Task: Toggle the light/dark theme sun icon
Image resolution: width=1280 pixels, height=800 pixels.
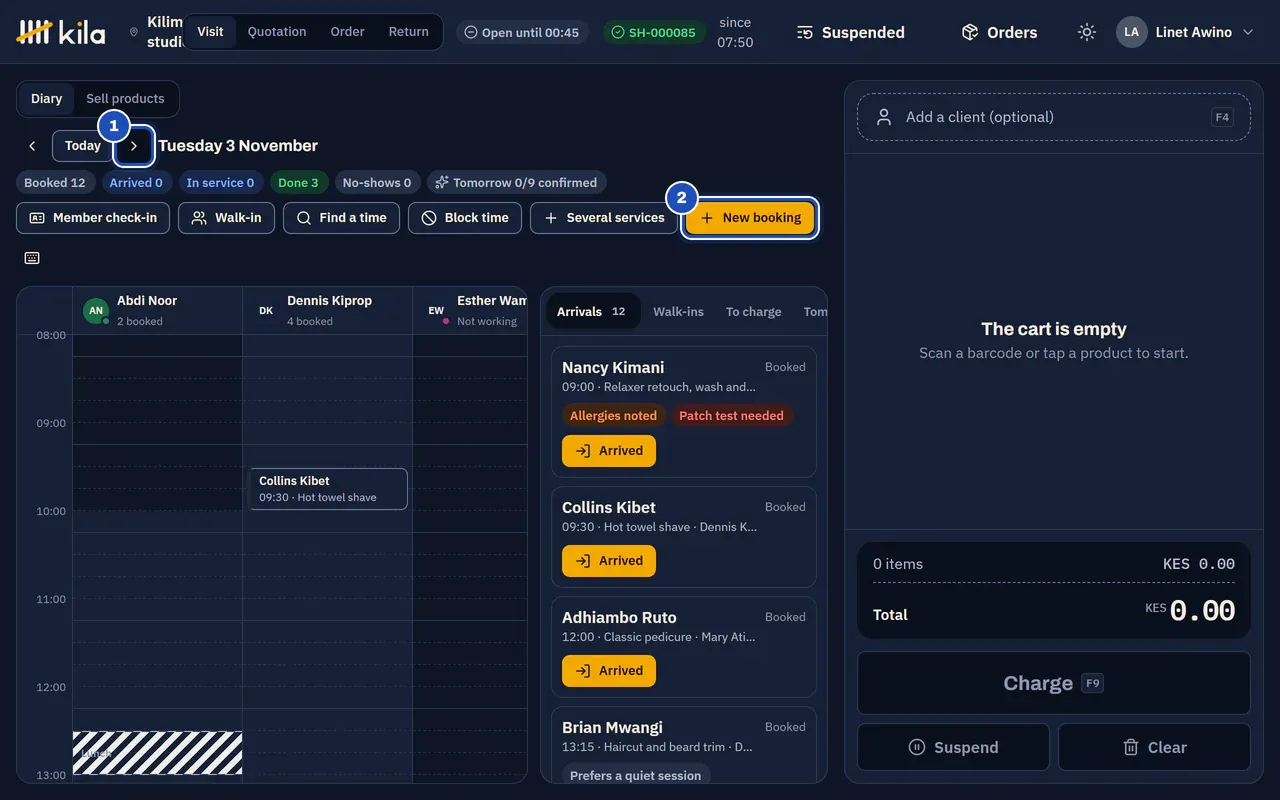Action: [x=1087, y=32]
